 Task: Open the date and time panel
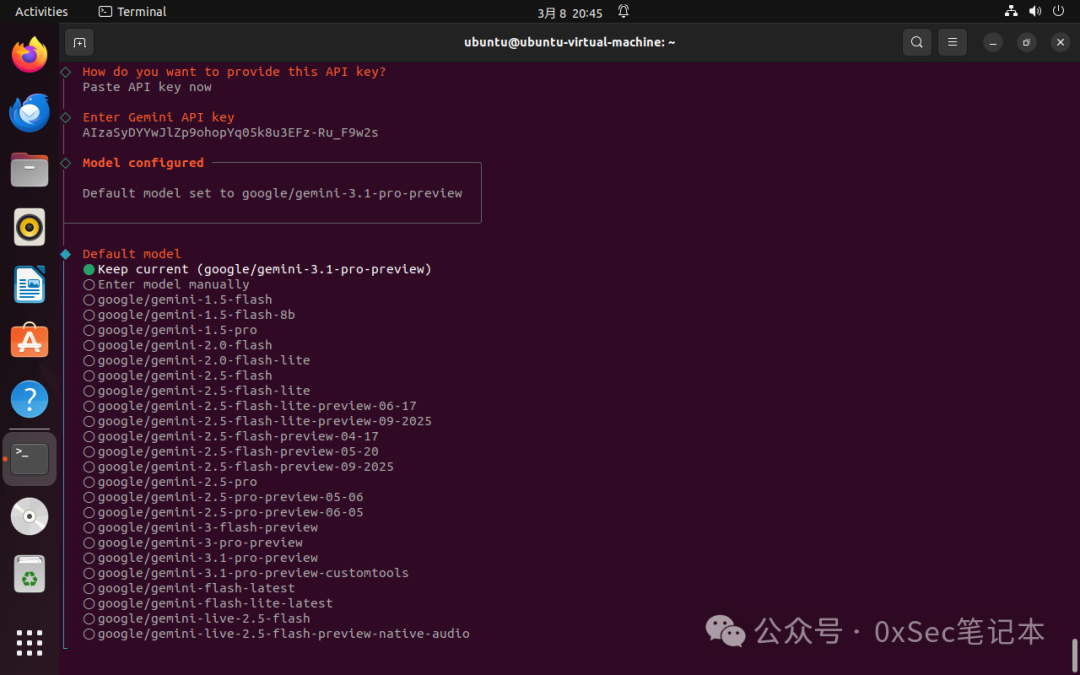[x=570, y=12]
